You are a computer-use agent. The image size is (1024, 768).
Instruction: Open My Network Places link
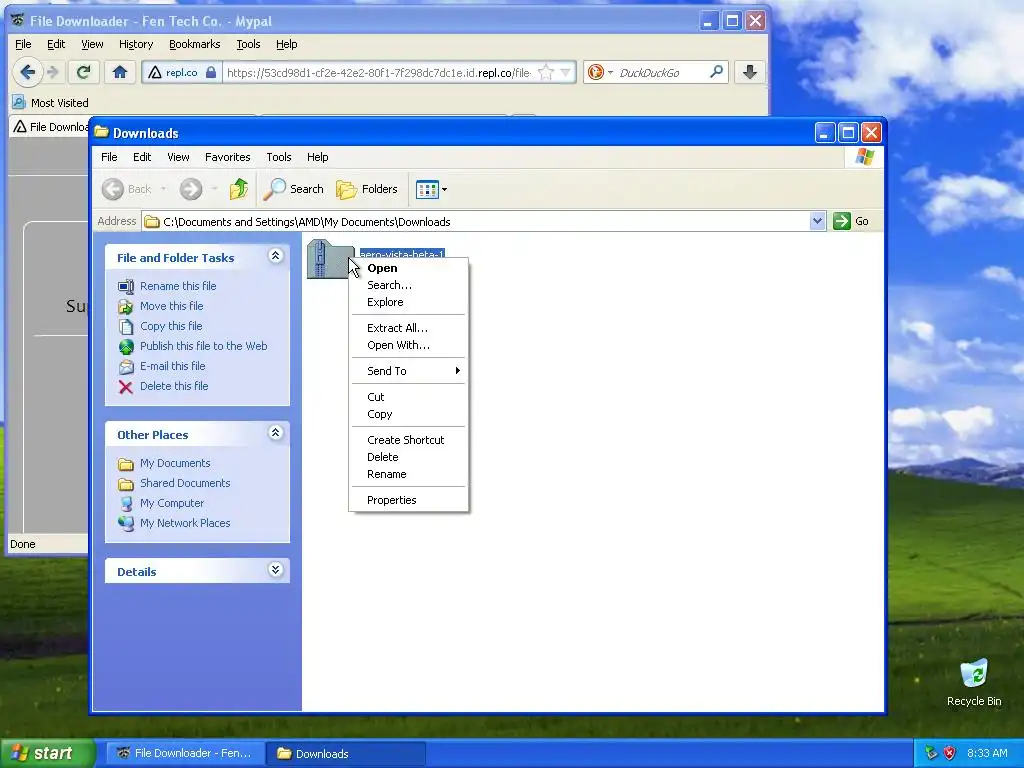(x=185, y=523)
